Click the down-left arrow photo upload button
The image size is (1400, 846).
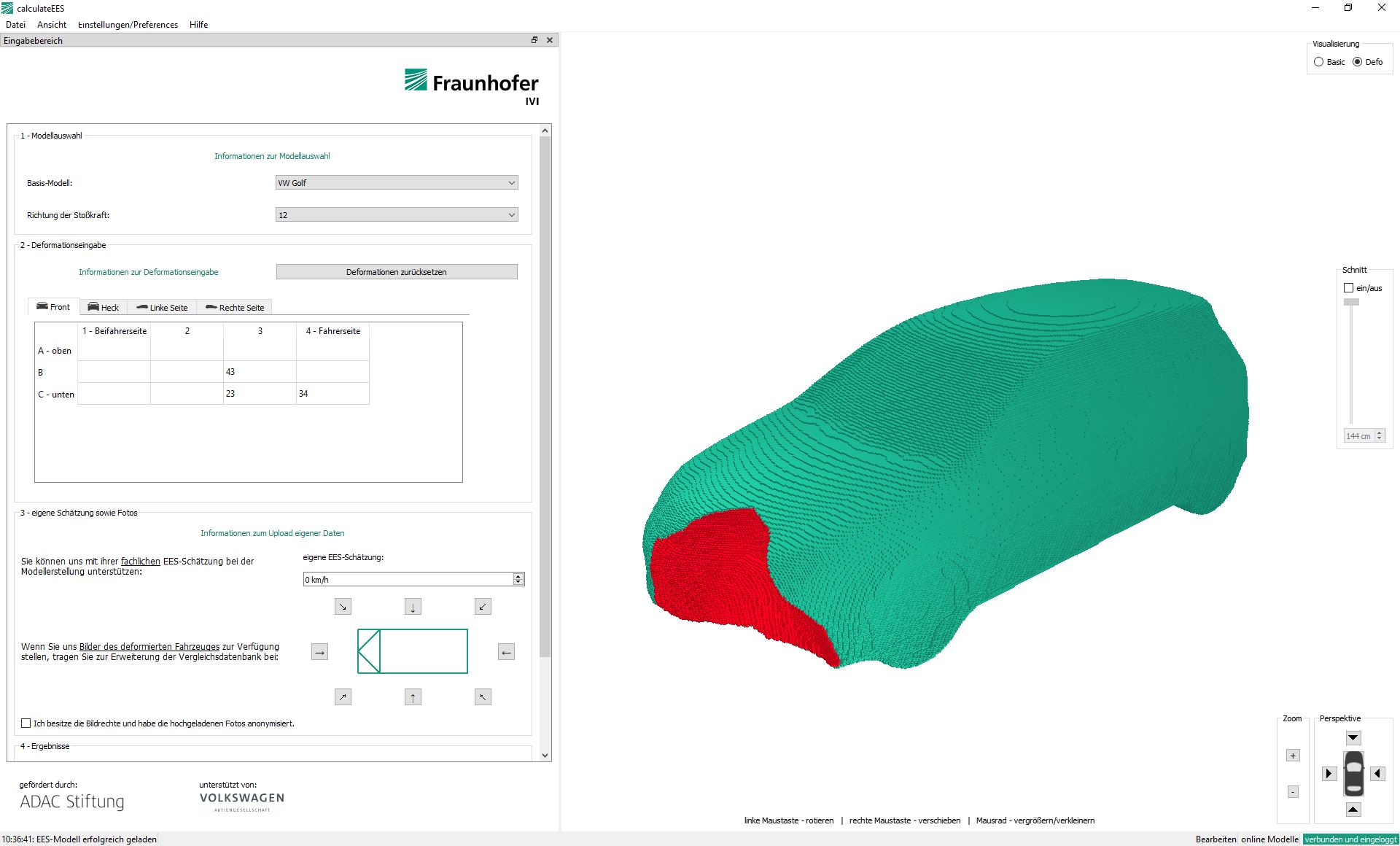[x=483, y=606]
